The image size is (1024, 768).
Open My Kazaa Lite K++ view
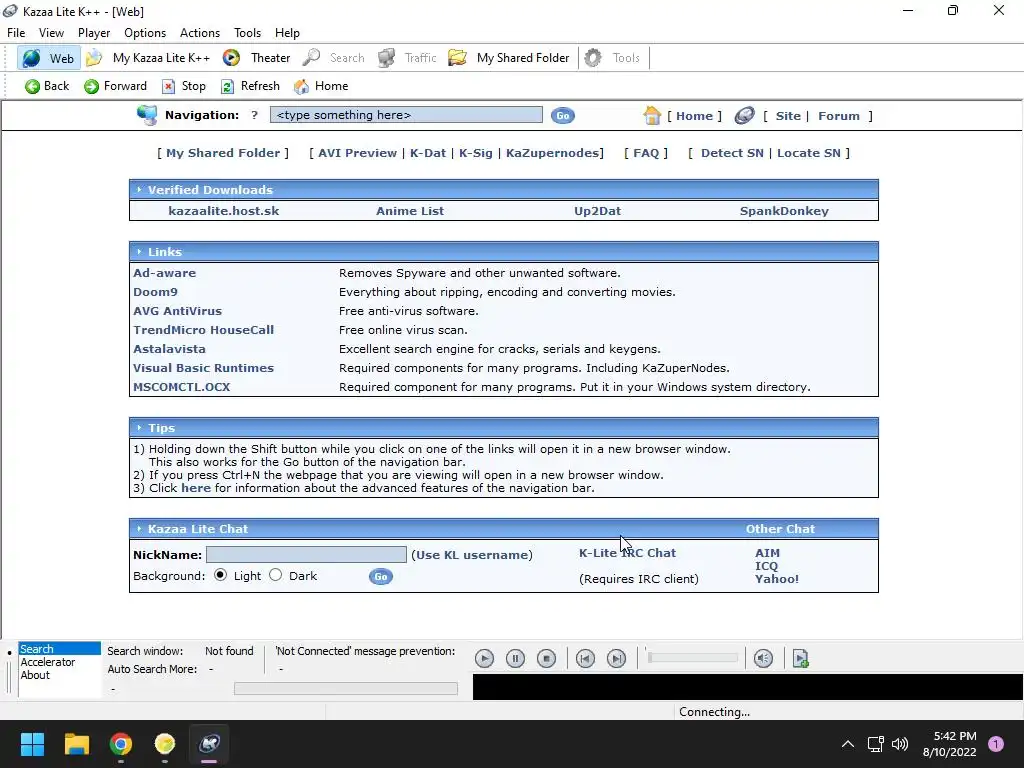coord(148,58)
